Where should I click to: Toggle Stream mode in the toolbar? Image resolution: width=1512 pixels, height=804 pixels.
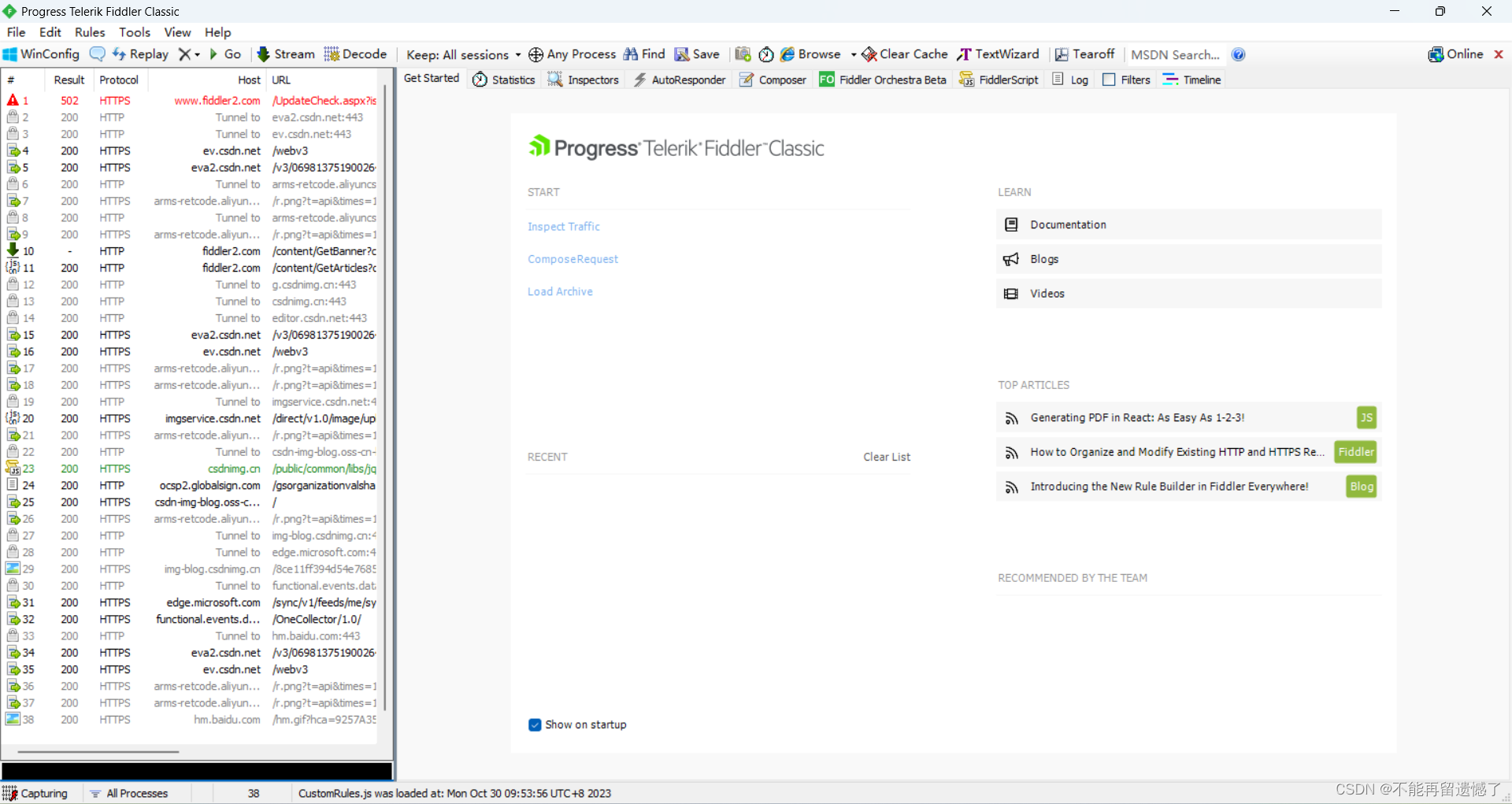(286, 54)
